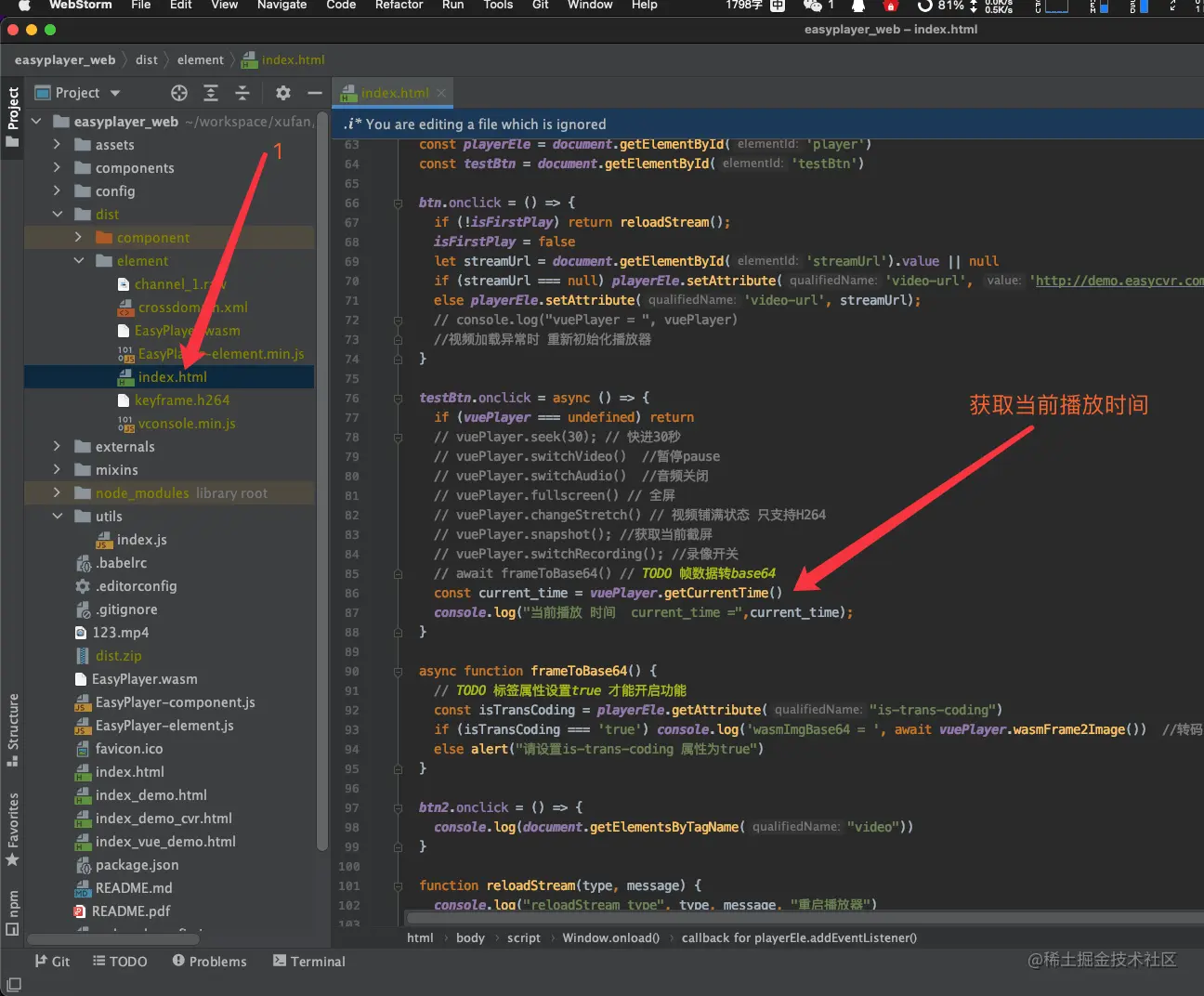1204x996 pixels.
Task: Open the Favorites tool window
Action: point(13,829)
